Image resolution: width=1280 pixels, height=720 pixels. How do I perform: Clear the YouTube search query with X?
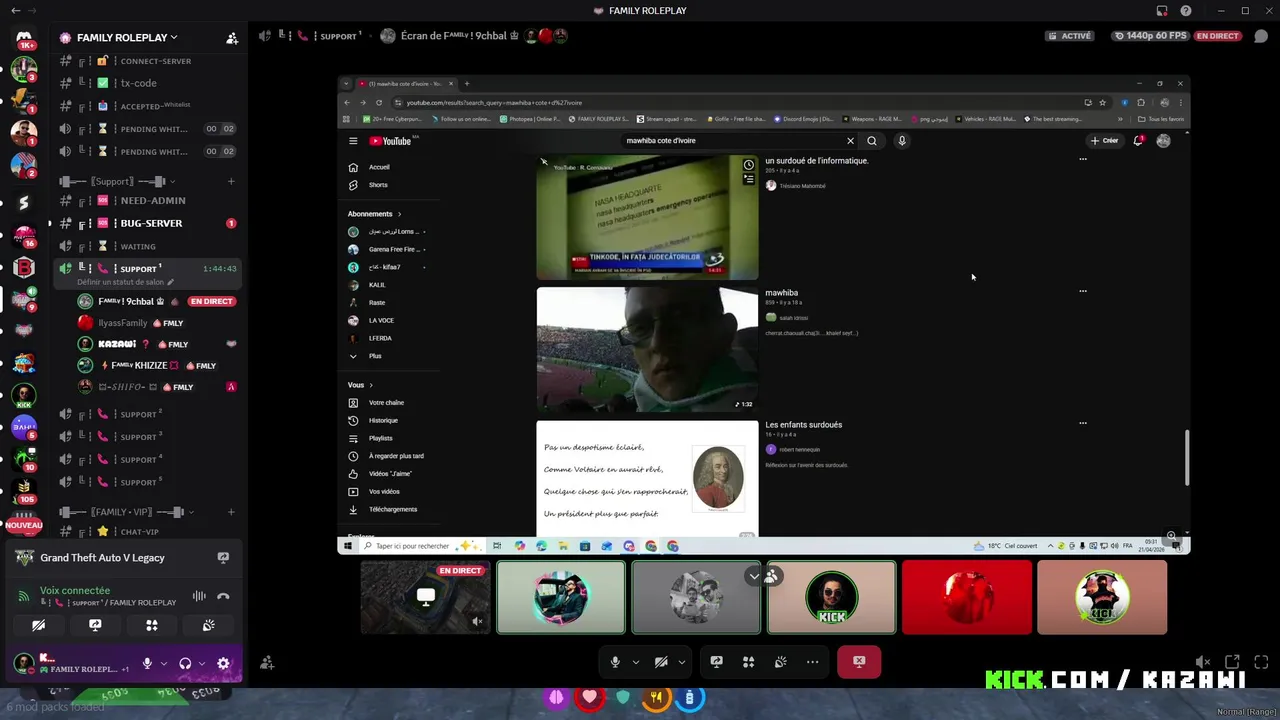click(850, 141)
